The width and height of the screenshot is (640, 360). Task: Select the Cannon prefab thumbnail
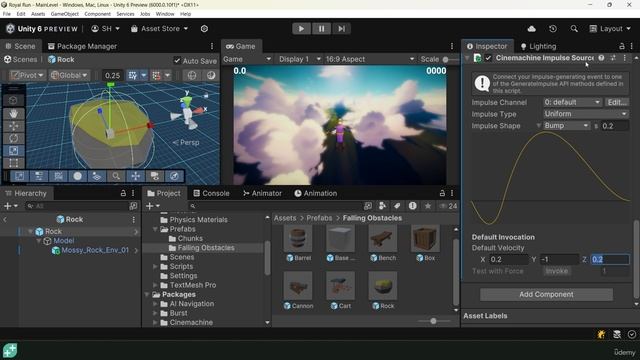[x=298, y=286]
